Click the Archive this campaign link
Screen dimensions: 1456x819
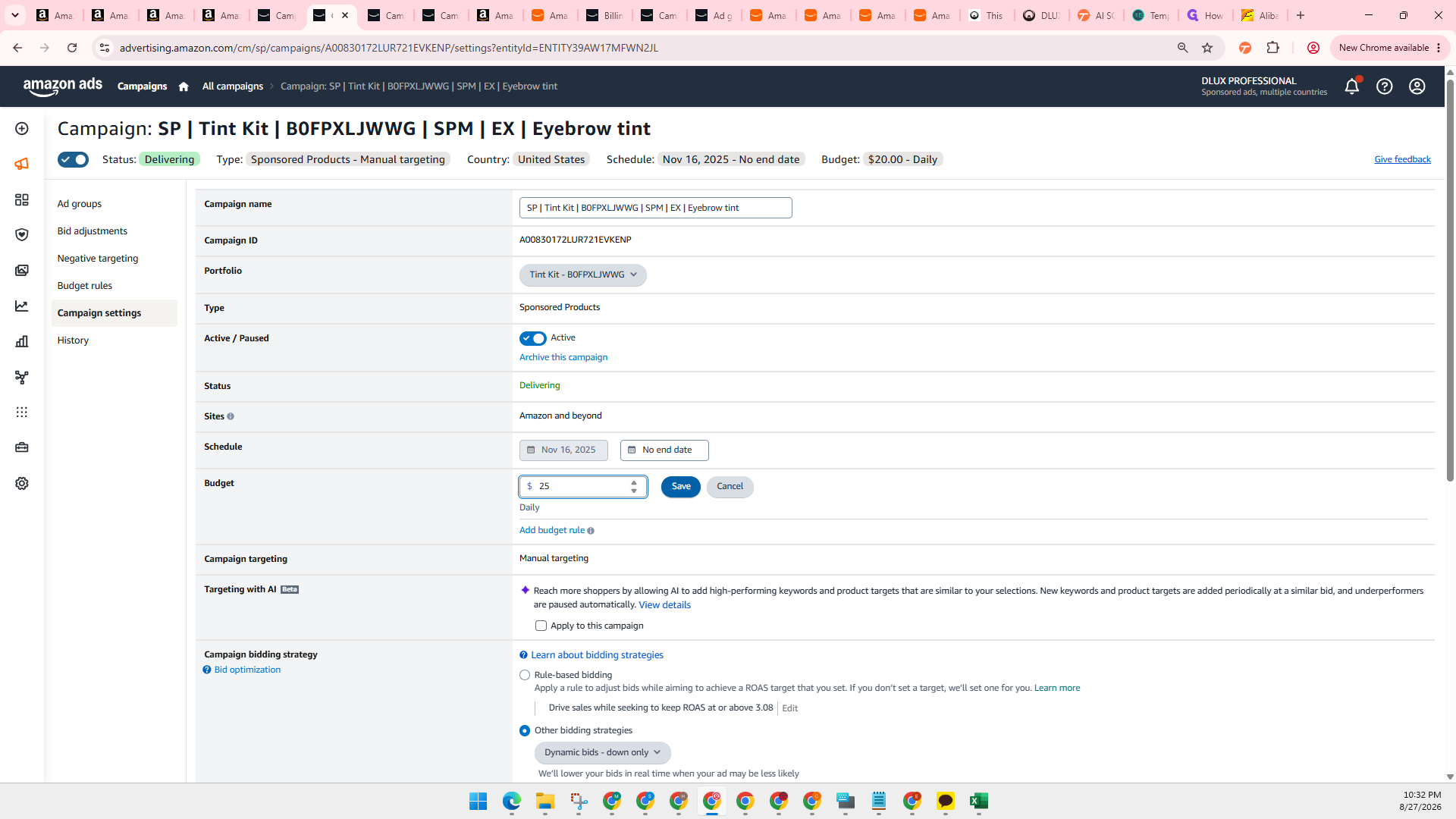[563, 358]
